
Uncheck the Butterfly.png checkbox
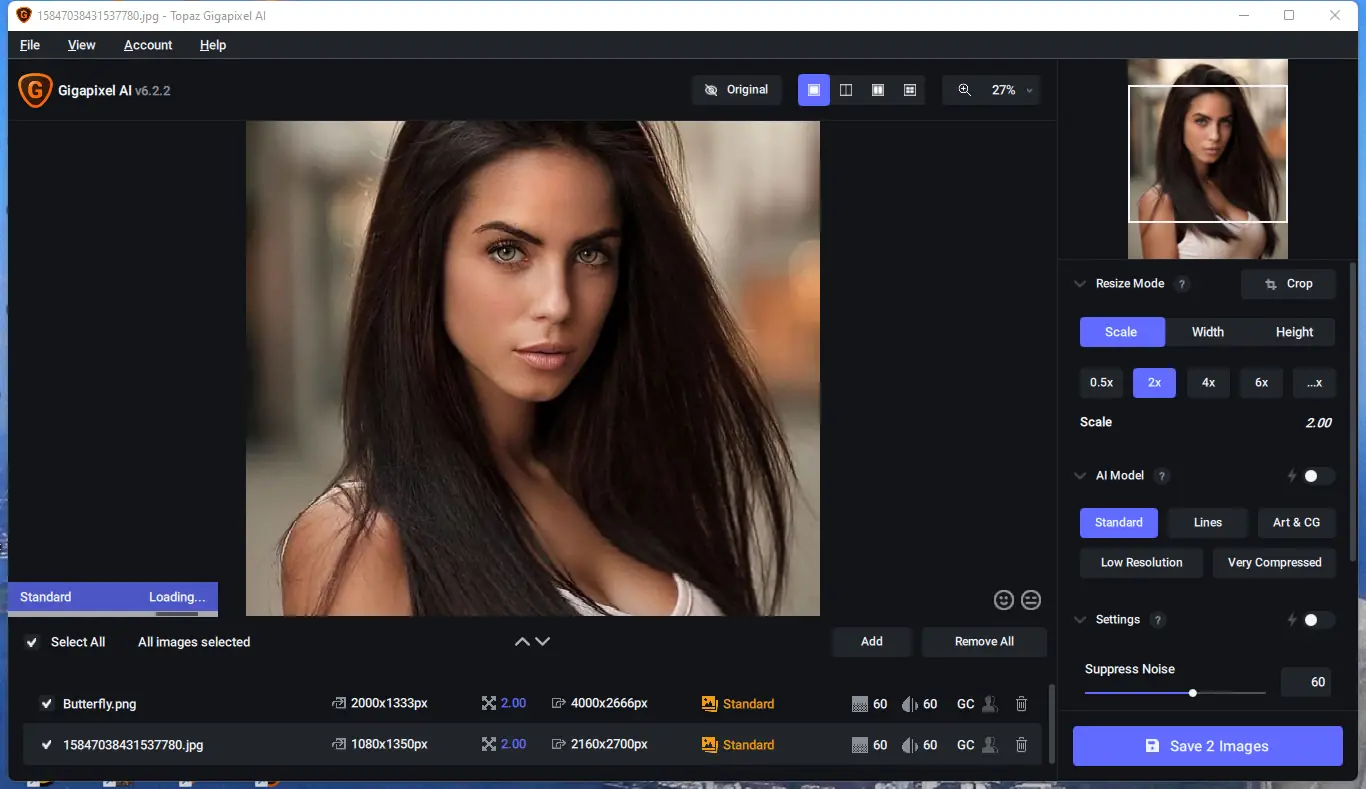pyautogui.click(x=47, y=704)
